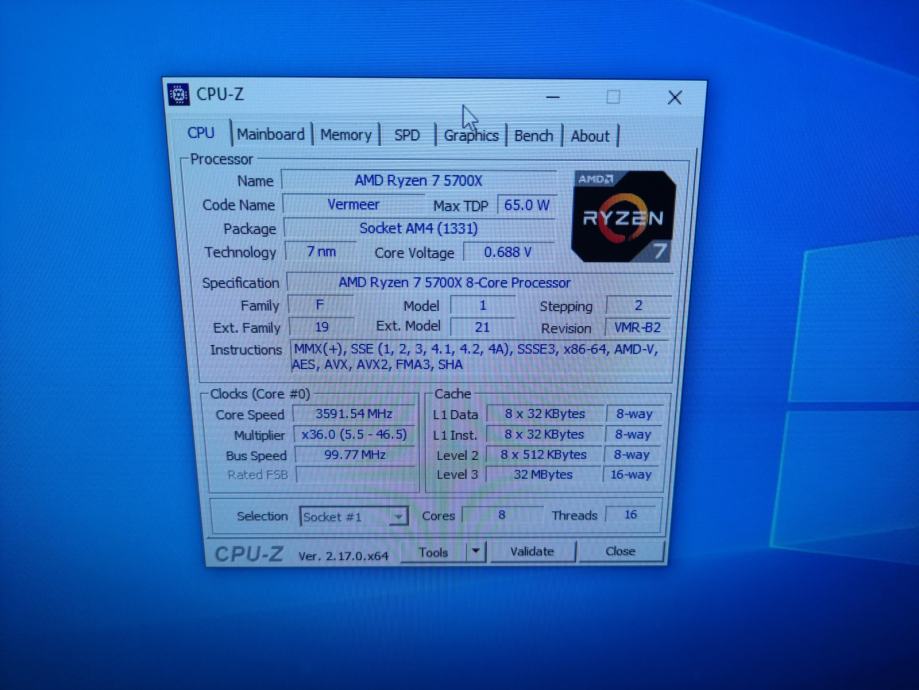Image resolution: width=919 pixels, height=690 pixels.
Task: Click the version text Ver. 2.17.0.x64
Action: pos(343,556)
